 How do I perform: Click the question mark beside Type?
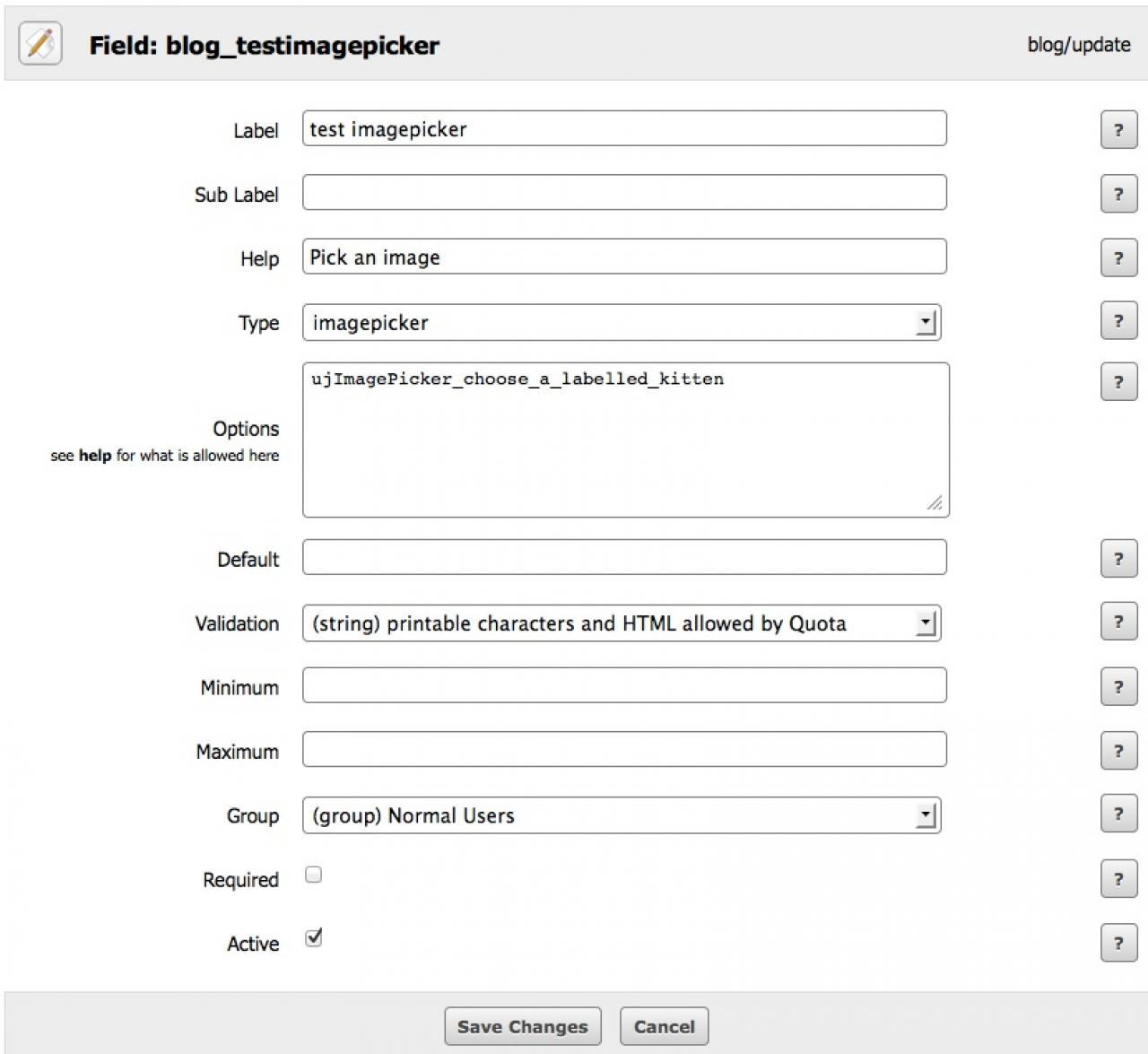point(1118,321)
